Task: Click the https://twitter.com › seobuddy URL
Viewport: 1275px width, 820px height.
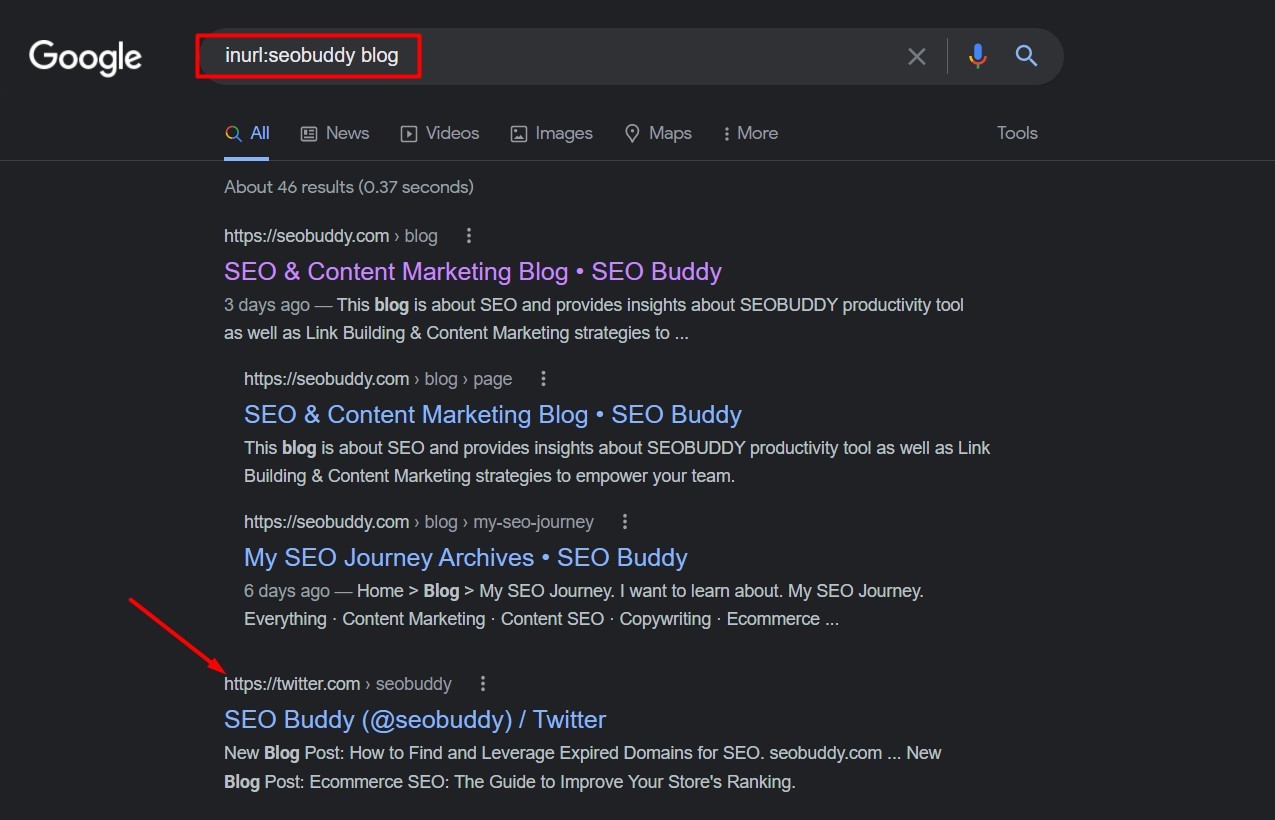Action: 338,684
